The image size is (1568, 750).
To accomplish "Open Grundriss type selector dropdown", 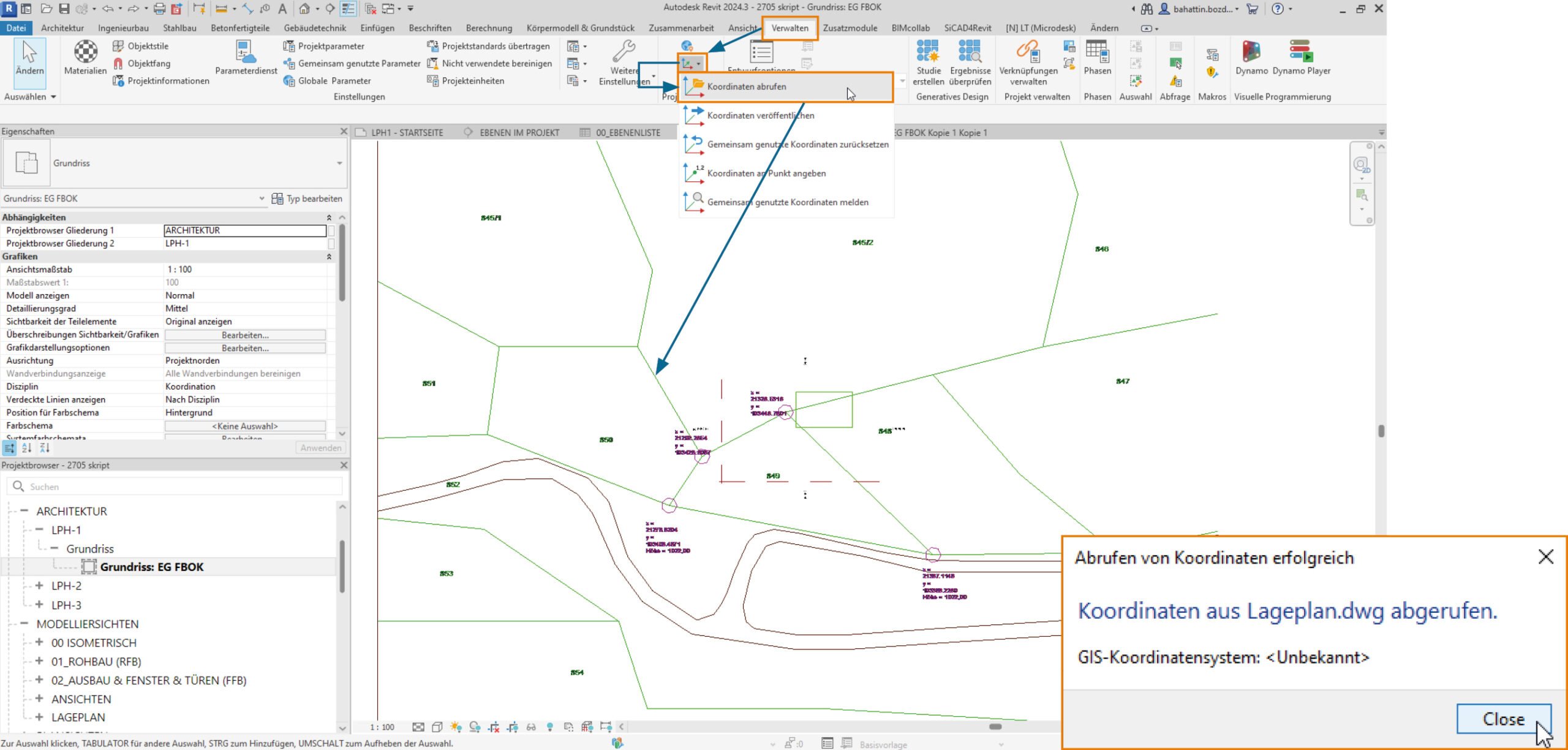I will click(x=339, y=163).
